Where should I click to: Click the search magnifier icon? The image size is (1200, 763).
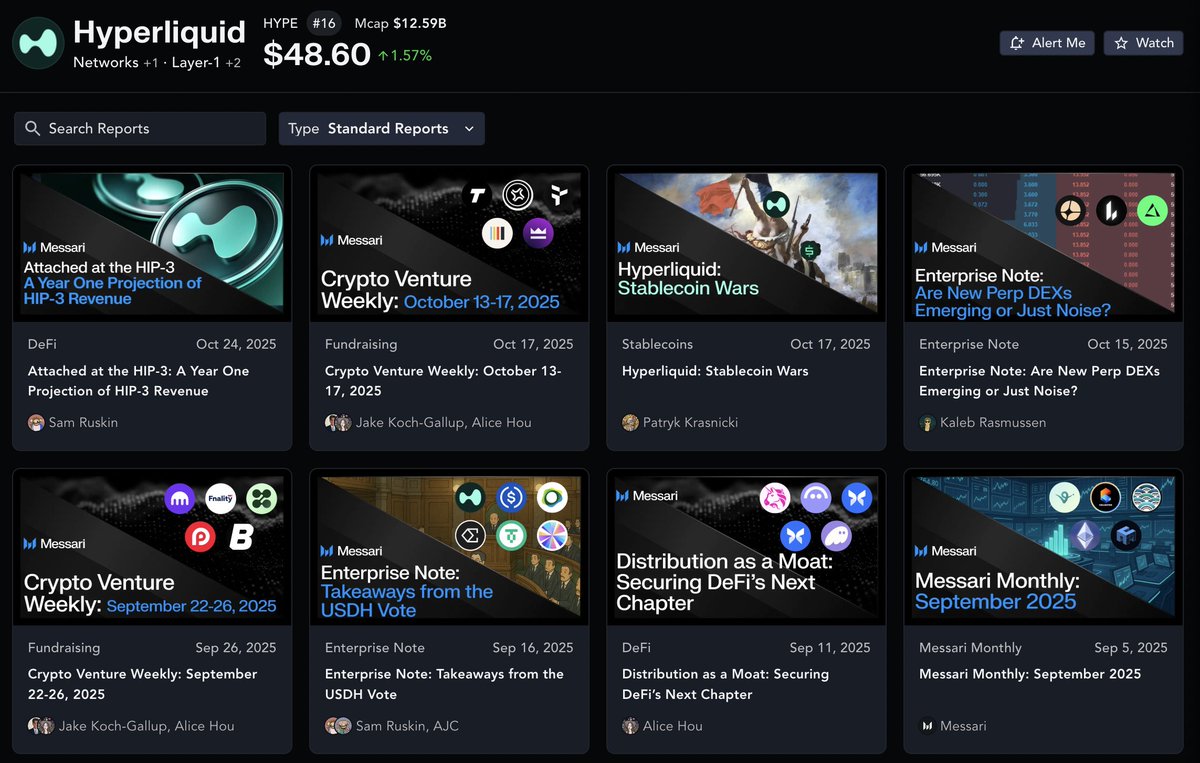pyautogui.click(x=32, y=129)
